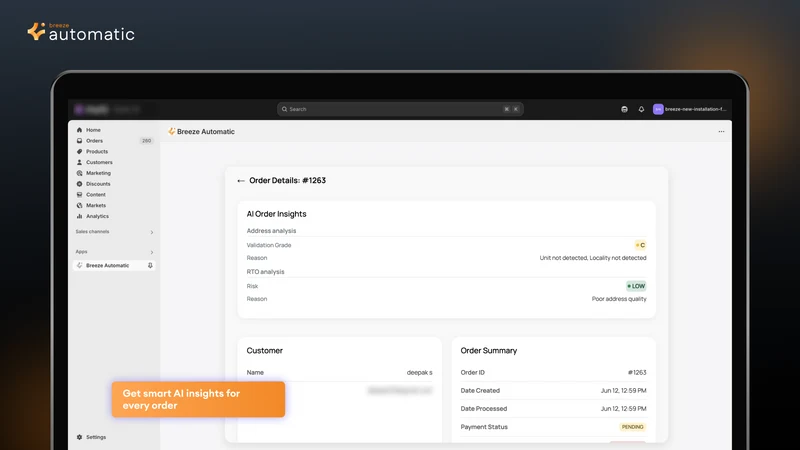800x450 pixels.
Task: Click the Content icon in sidebar
Action: (x=80, y=194)
